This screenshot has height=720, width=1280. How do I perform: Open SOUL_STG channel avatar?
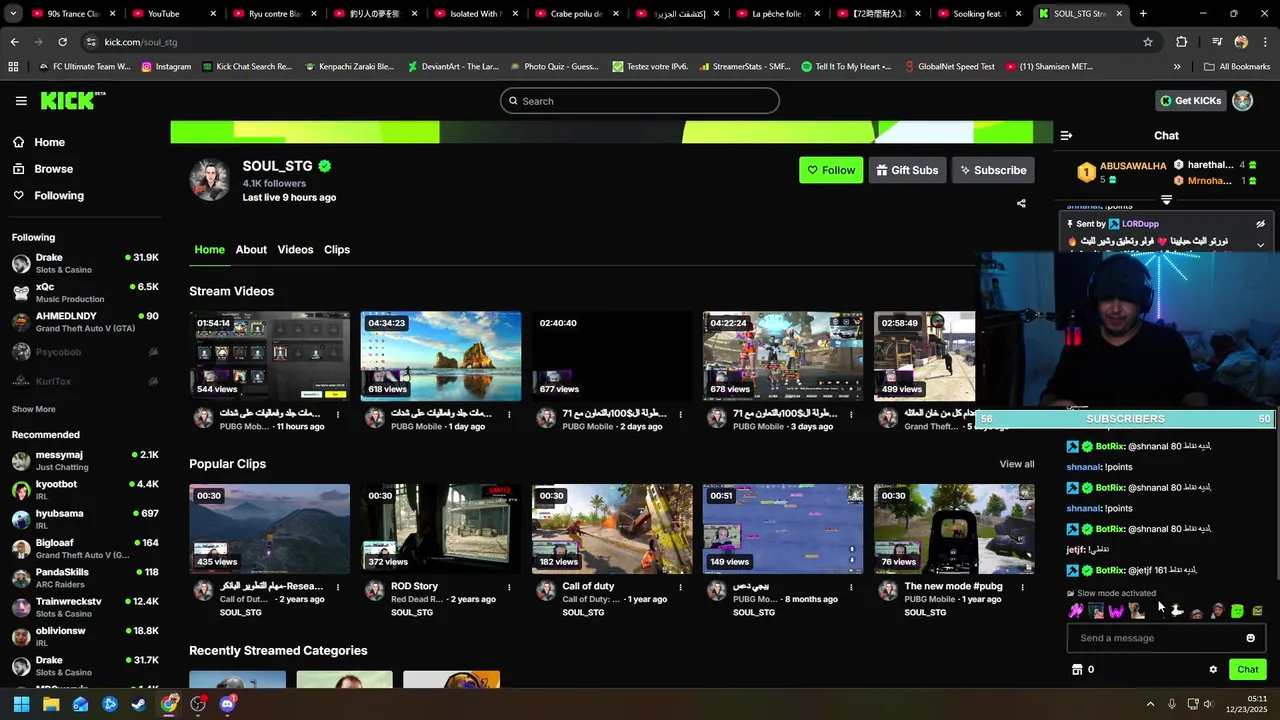210,179
